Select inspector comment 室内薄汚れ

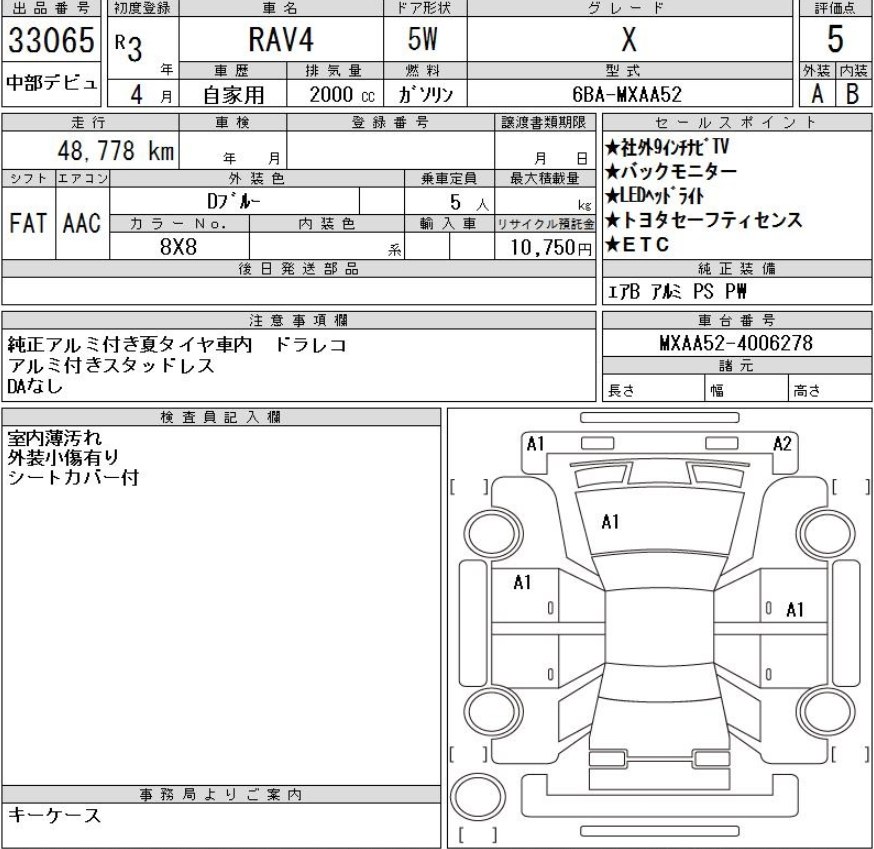pyautogui.click(x=55, y=438)
